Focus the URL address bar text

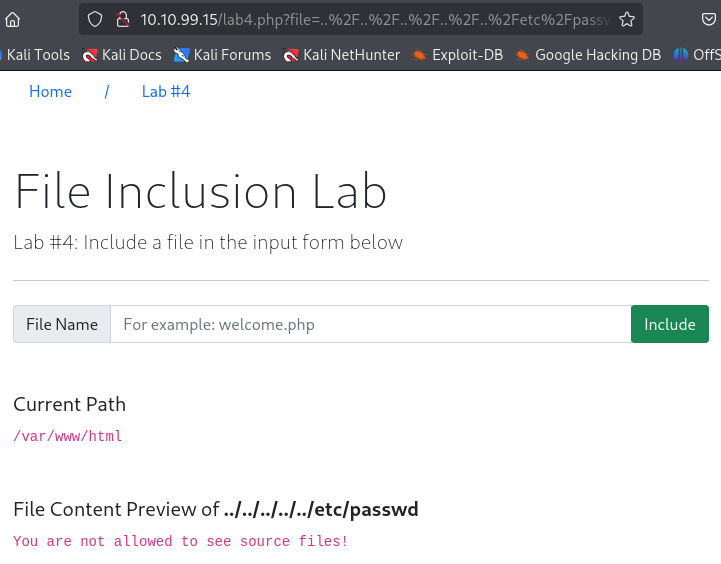[x=375, y=19]
